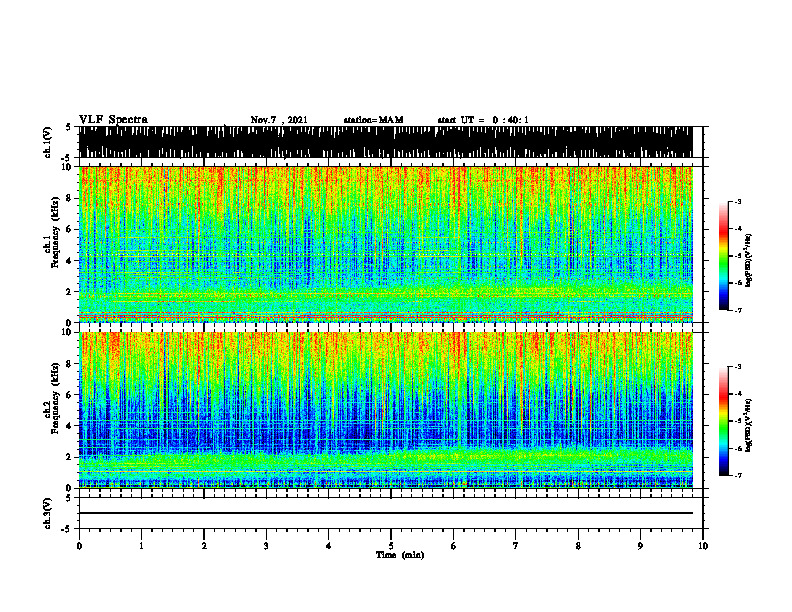Click the ch.2 spectrogram panel
This screenshot has width=792, height=612.
point(385,410)
